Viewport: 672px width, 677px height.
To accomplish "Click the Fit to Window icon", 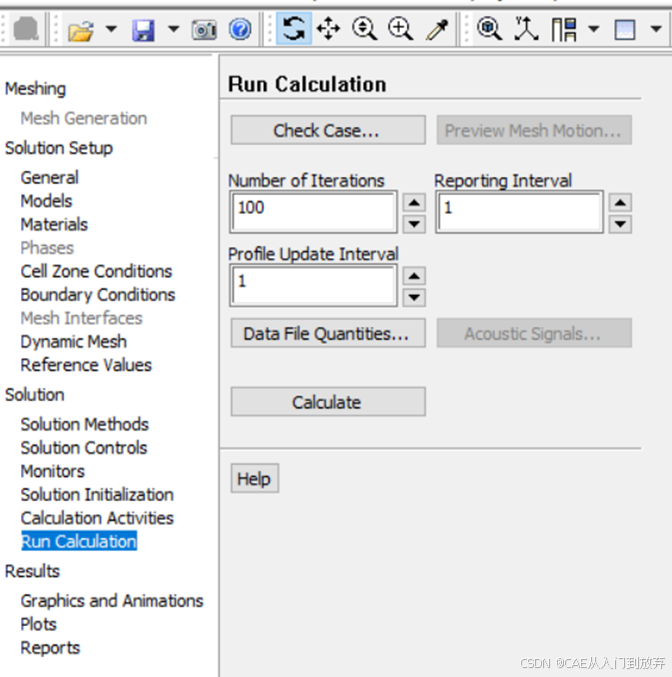I will click(x=489, y=29).
